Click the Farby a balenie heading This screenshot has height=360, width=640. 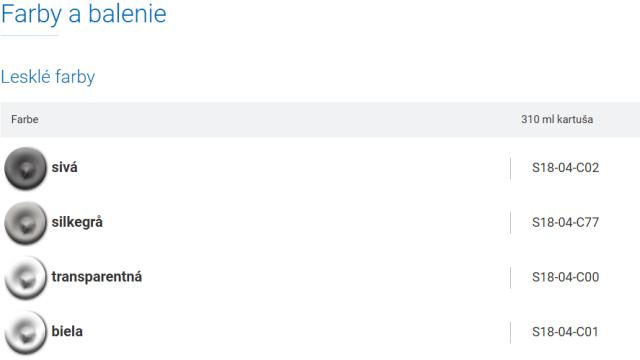[x=84, y=14]
